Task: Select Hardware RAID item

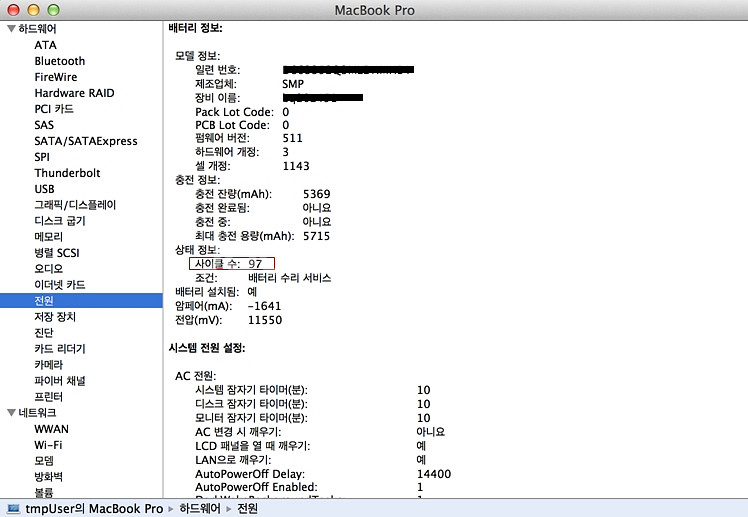Action: click(74, 93)
